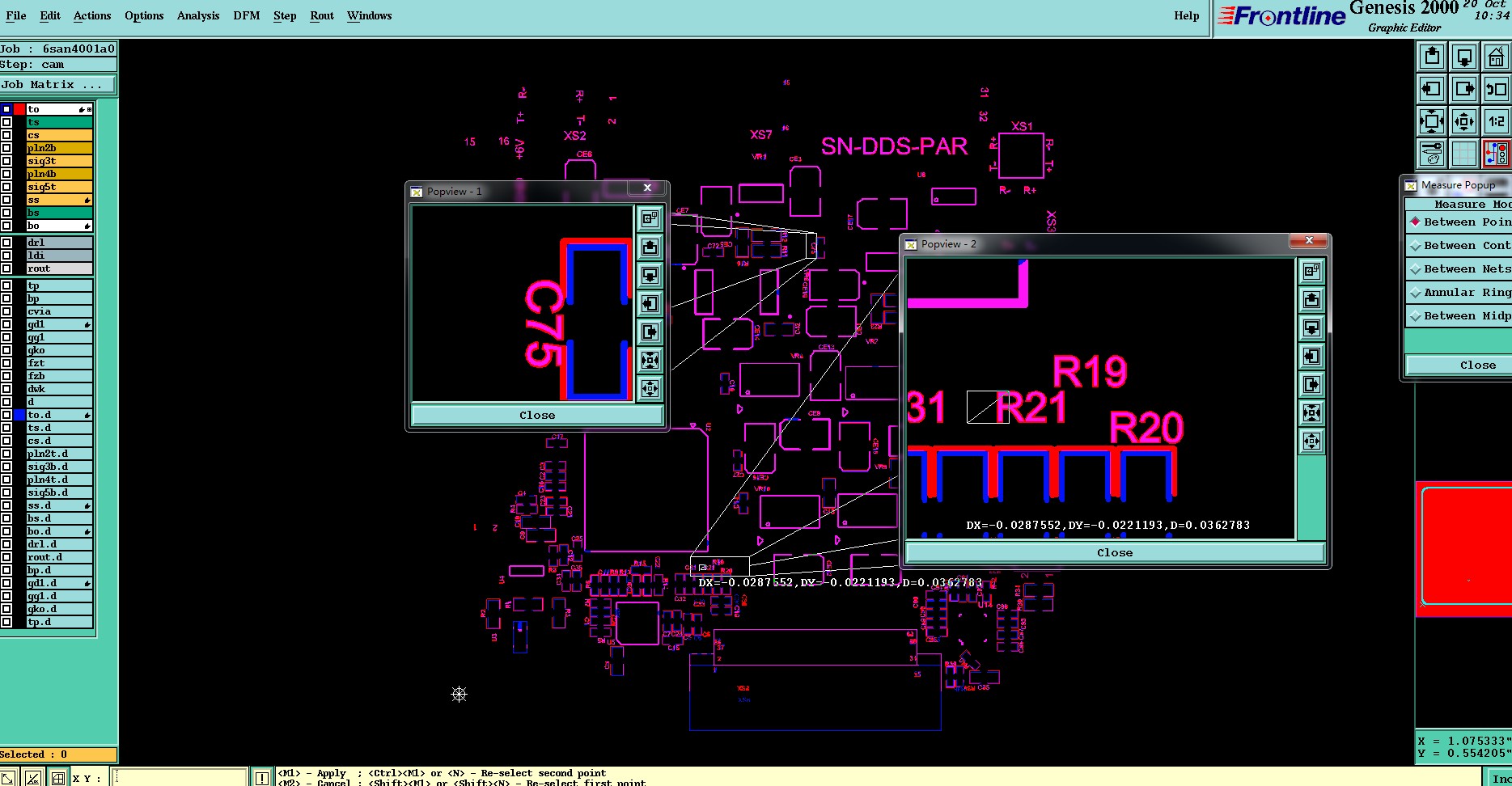
Task: Select Annular Ring measure mode
Action: [x=1459, y=292]
